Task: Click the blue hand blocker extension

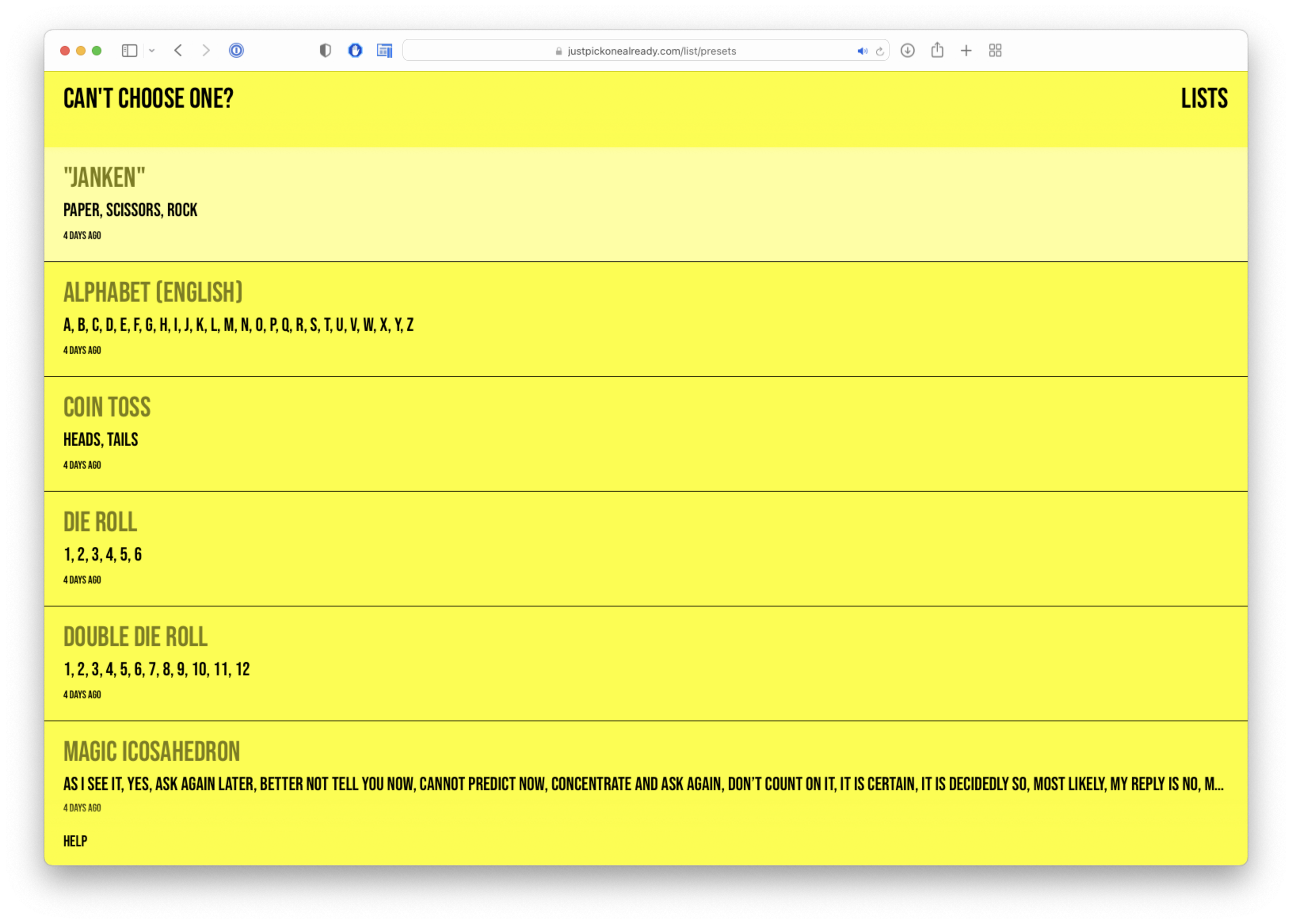Action: [355, 51]
